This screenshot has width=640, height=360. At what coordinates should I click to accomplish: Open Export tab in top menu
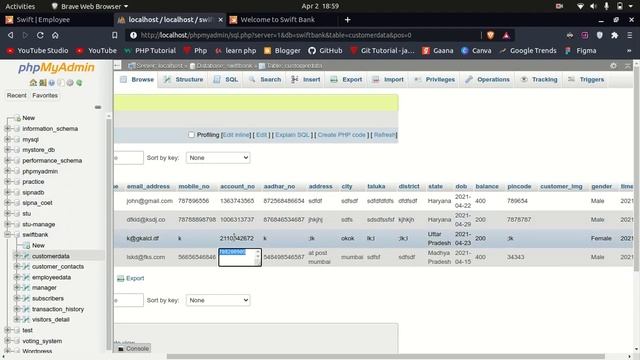[346, 80]
